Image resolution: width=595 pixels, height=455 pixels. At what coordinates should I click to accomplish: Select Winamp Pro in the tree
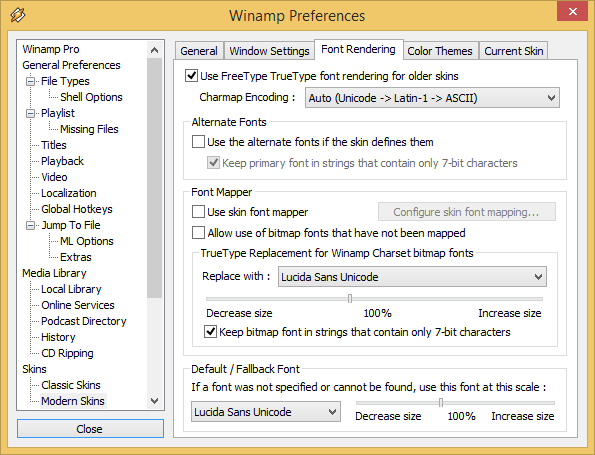click(x=51, y=49)
